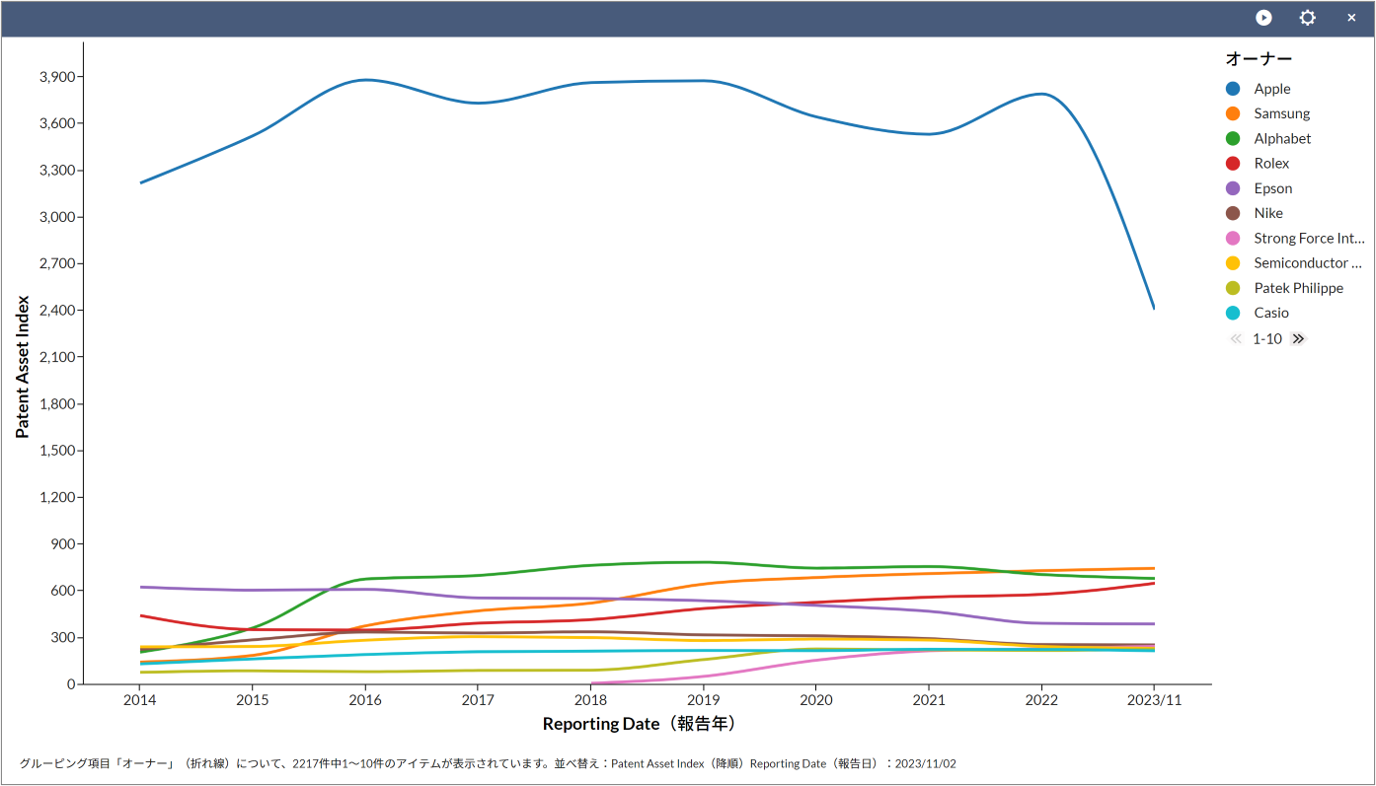Click the Patek Philippe olive legend dot
This screenshot has width=1376, height=786.
pos(1233,288)
